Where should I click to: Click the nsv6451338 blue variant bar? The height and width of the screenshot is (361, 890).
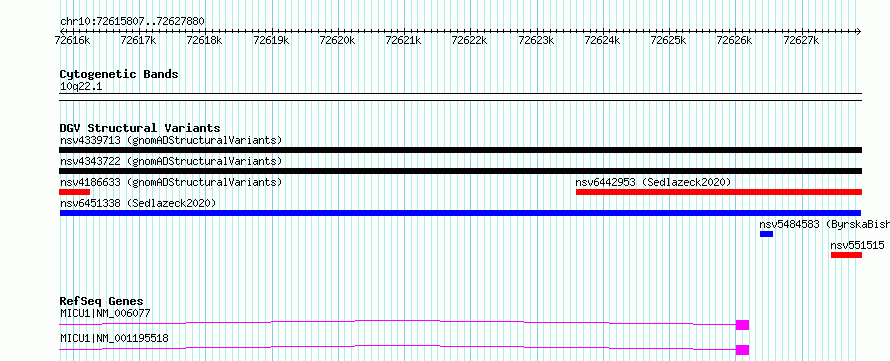tap(460, 213)
